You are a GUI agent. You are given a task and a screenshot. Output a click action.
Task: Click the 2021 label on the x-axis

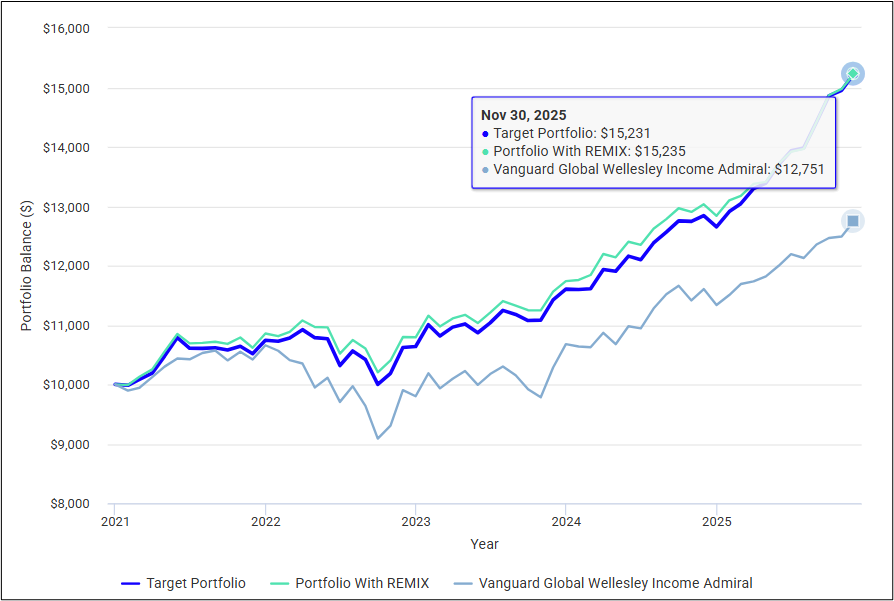115,522
